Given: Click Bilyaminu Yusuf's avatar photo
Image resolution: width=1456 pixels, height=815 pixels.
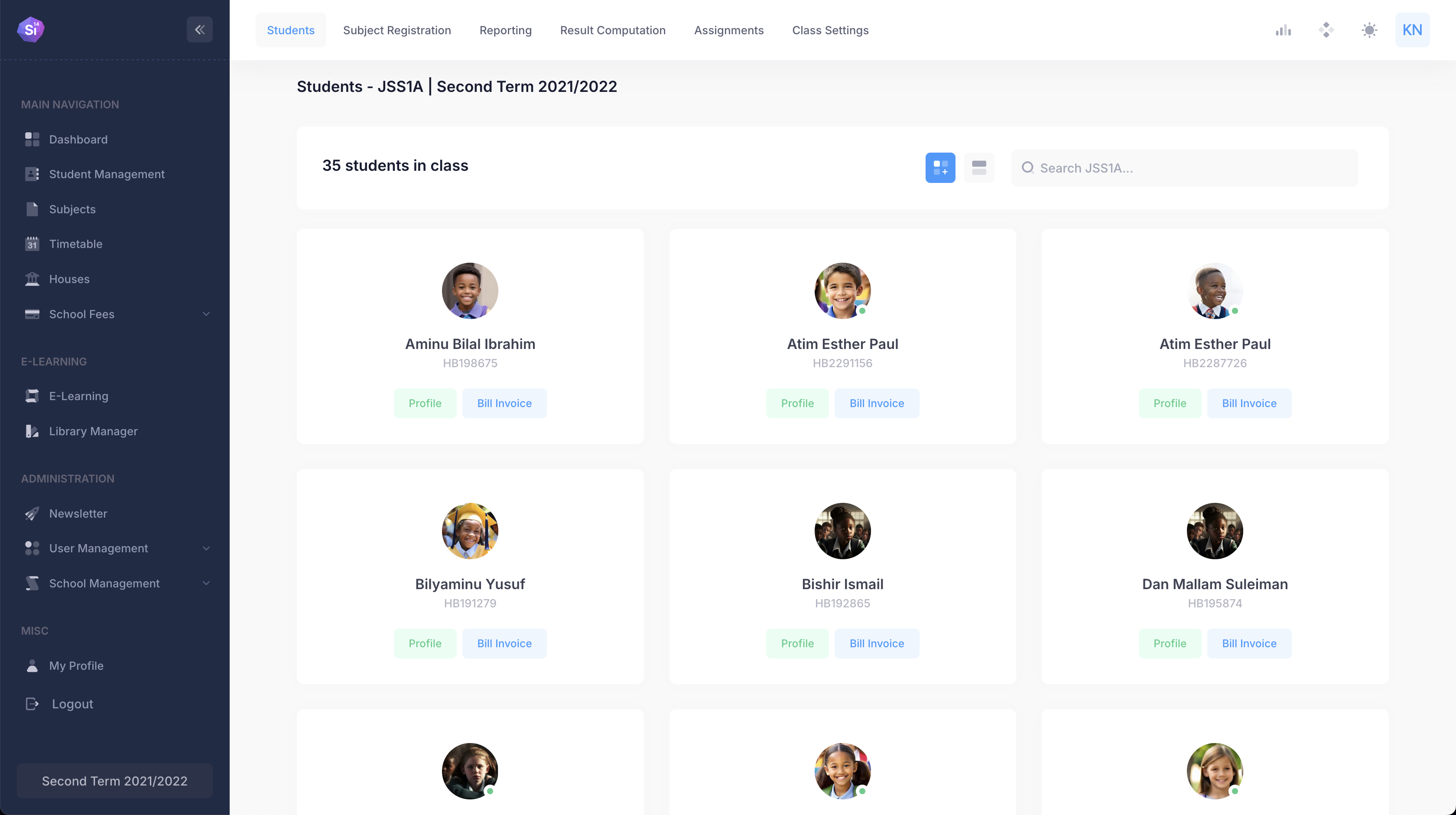Looking at the screenshot, I should [470, 531].
